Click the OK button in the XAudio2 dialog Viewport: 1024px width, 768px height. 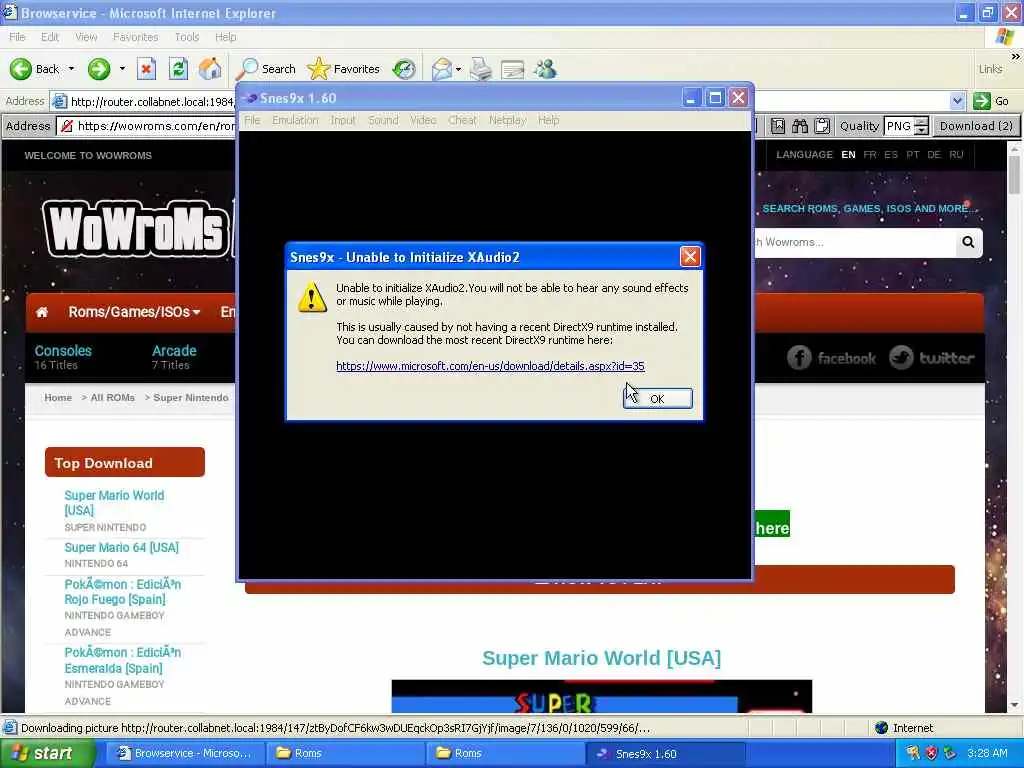click(x=658, y=398)
